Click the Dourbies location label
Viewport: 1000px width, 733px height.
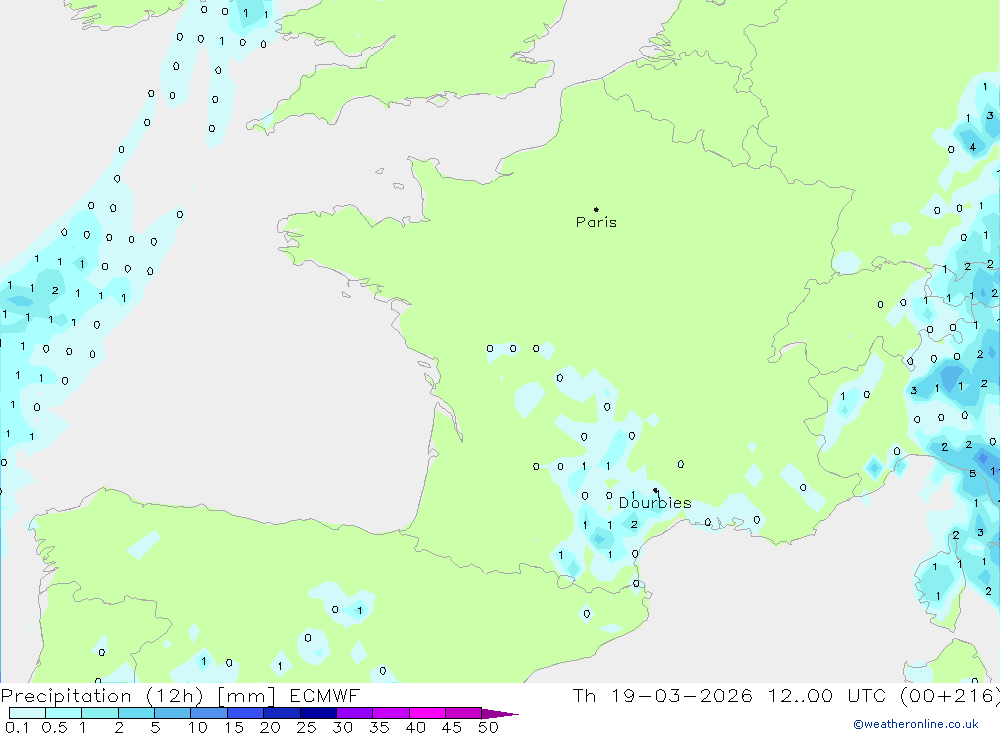[x=655, y=503]
